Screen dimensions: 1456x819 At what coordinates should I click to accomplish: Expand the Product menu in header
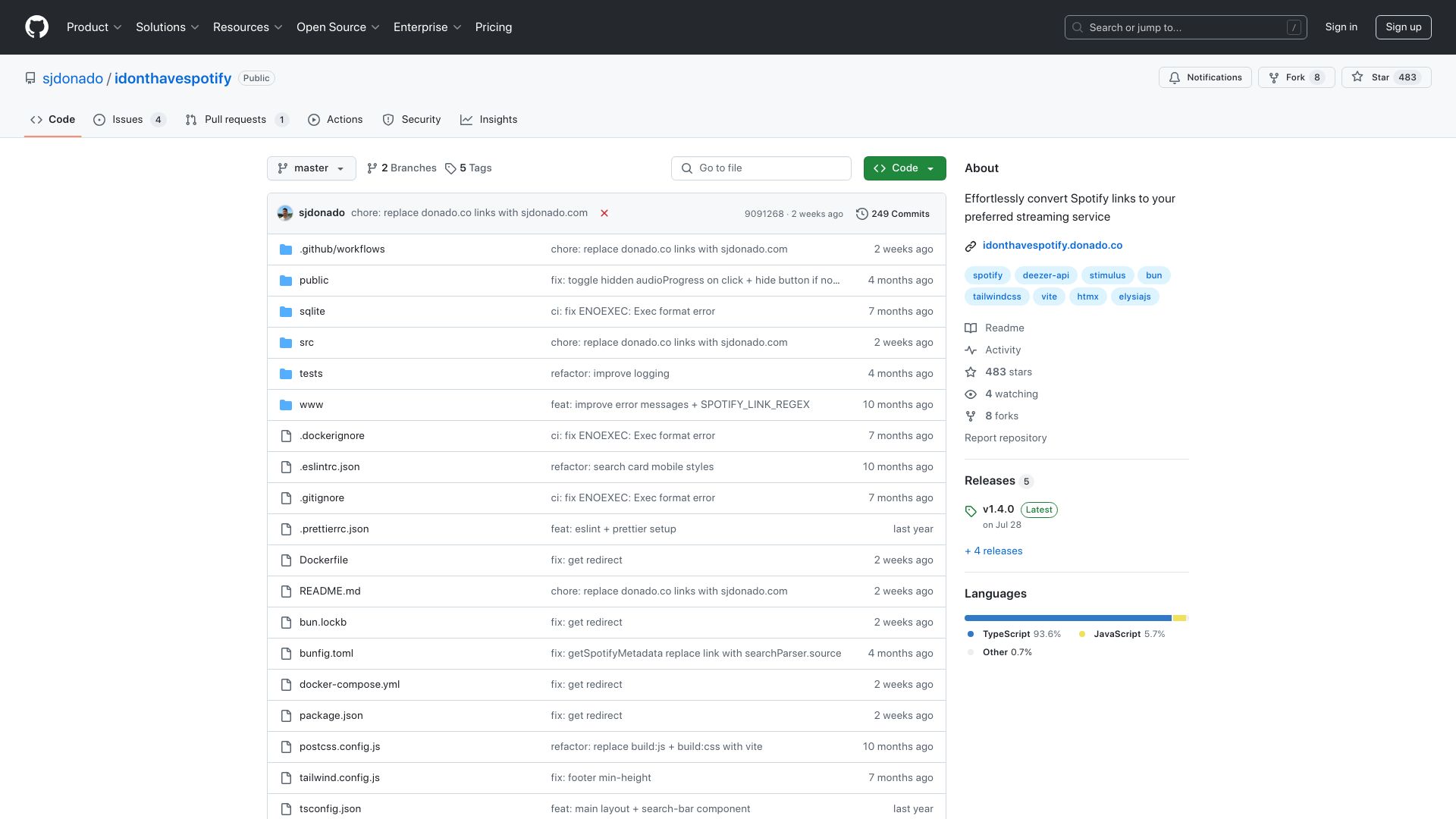click(94, 27)
